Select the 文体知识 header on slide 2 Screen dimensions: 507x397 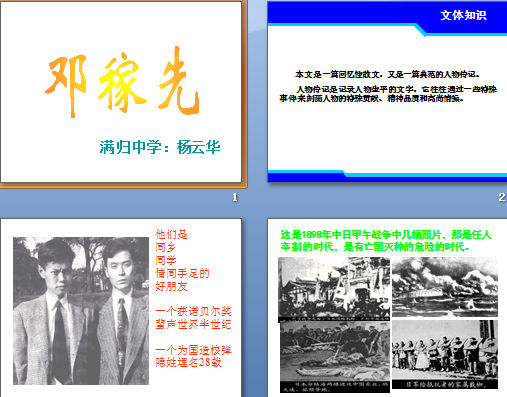(463, 15)
